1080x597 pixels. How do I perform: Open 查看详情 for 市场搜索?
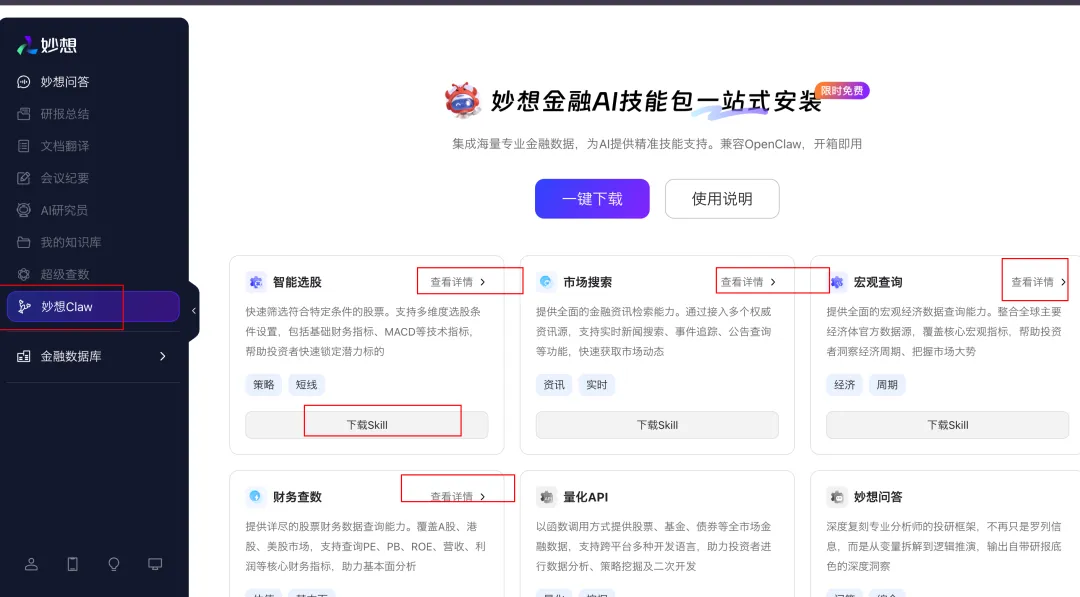(749, 282)
